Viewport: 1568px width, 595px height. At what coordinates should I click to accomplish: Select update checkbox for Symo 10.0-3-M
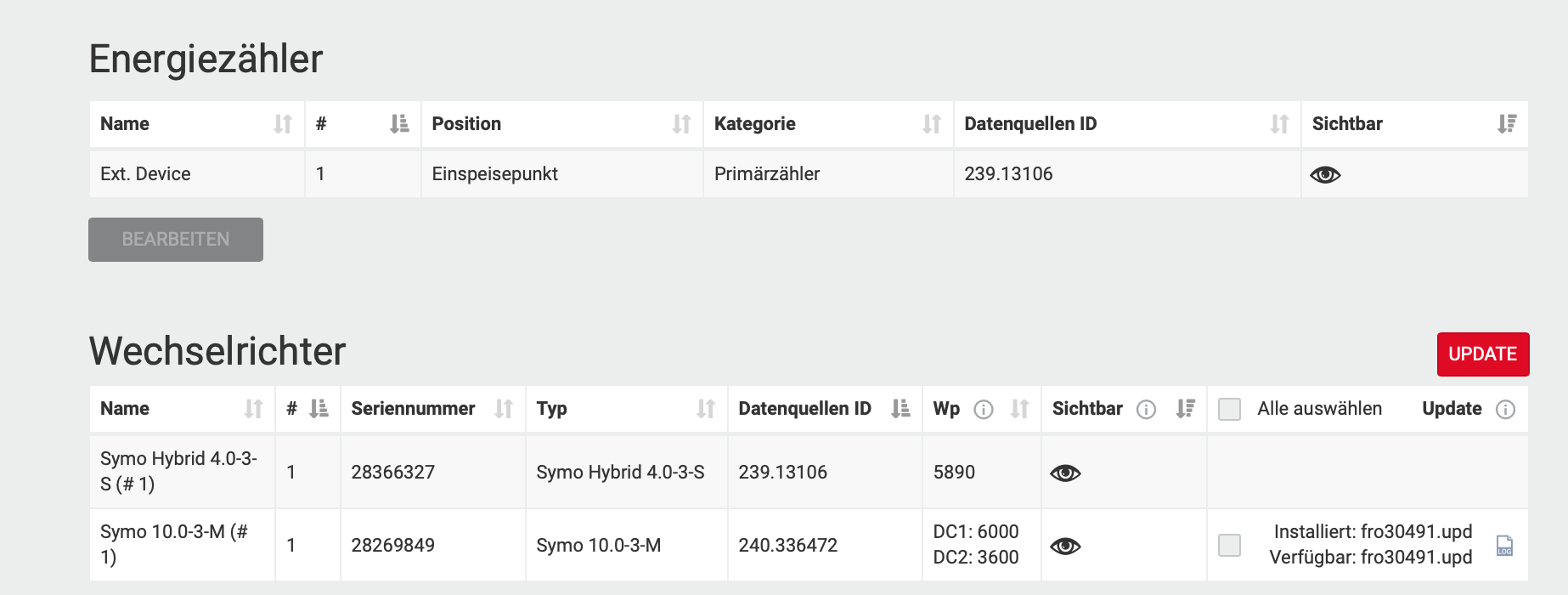click(x=1229, y=546)
